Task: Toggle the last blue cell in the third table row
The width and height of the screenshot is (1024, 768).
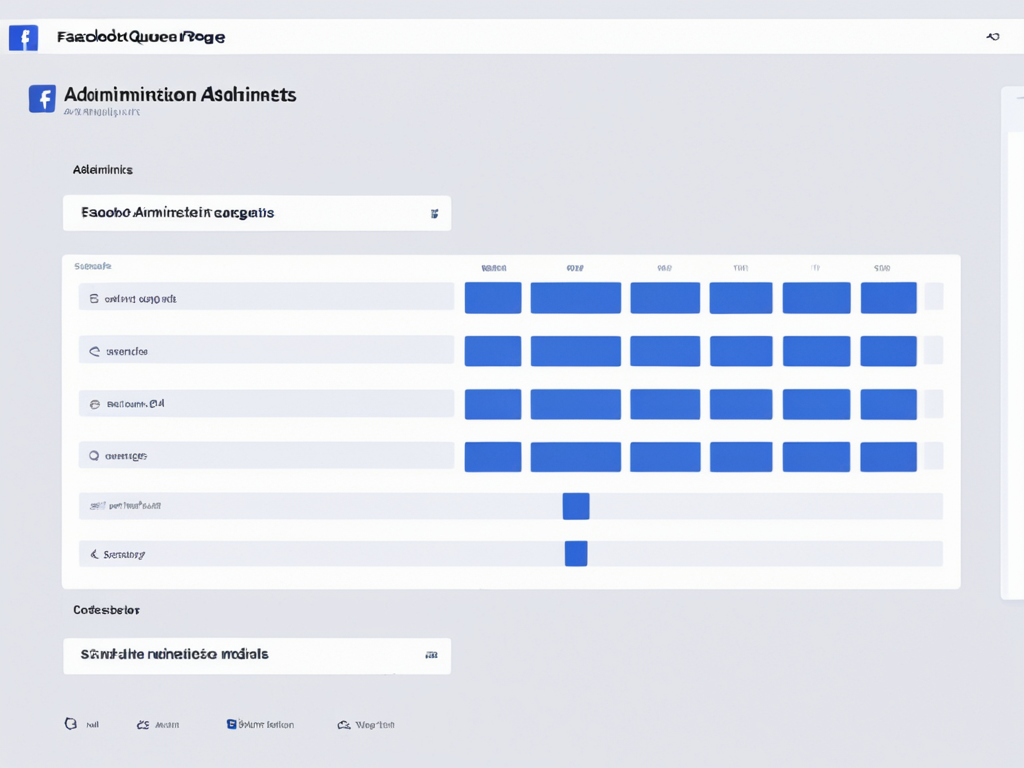Action: (x=888, y=404)
